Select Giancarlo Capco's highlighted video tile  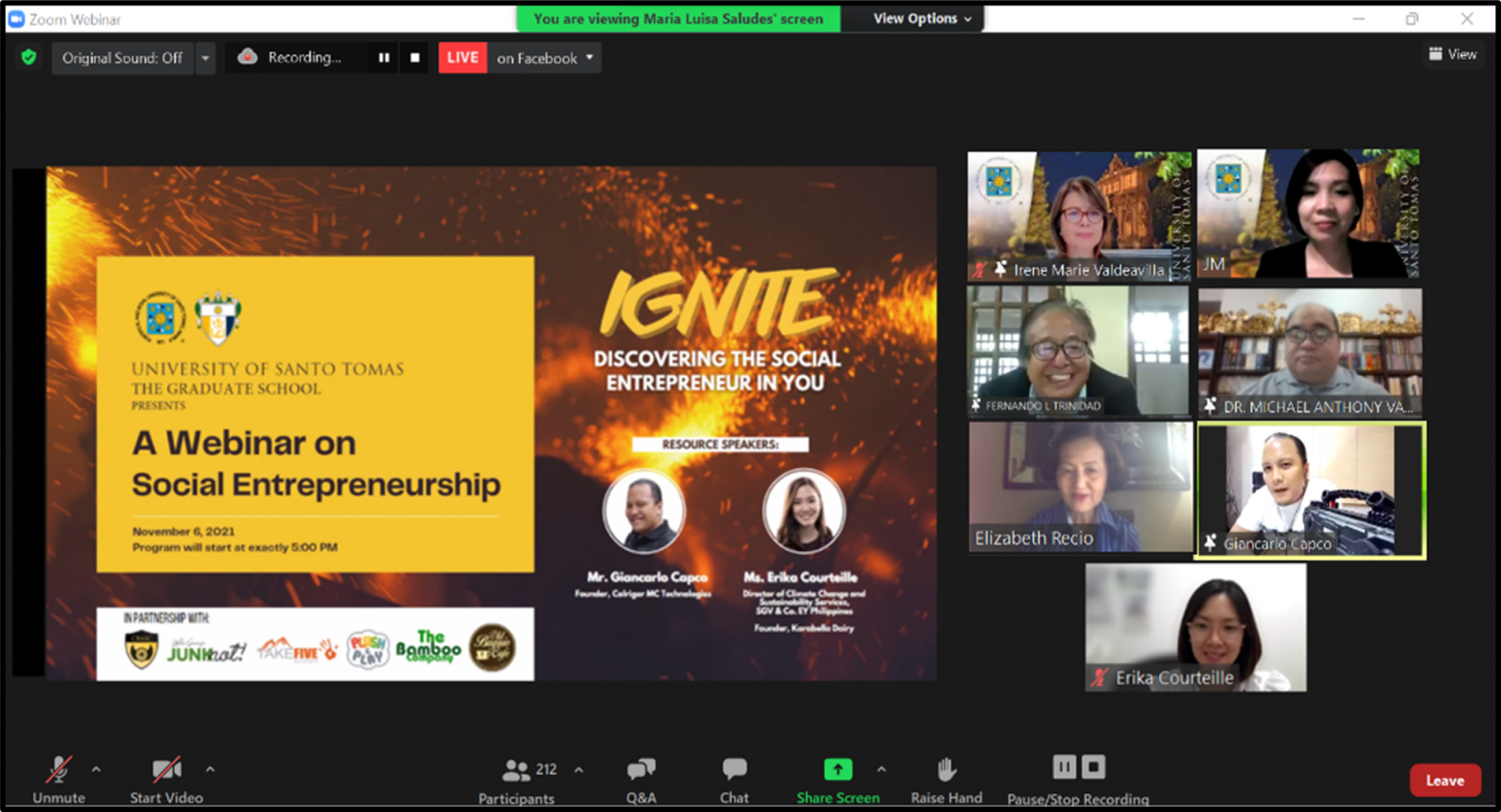coord(1310,490)
